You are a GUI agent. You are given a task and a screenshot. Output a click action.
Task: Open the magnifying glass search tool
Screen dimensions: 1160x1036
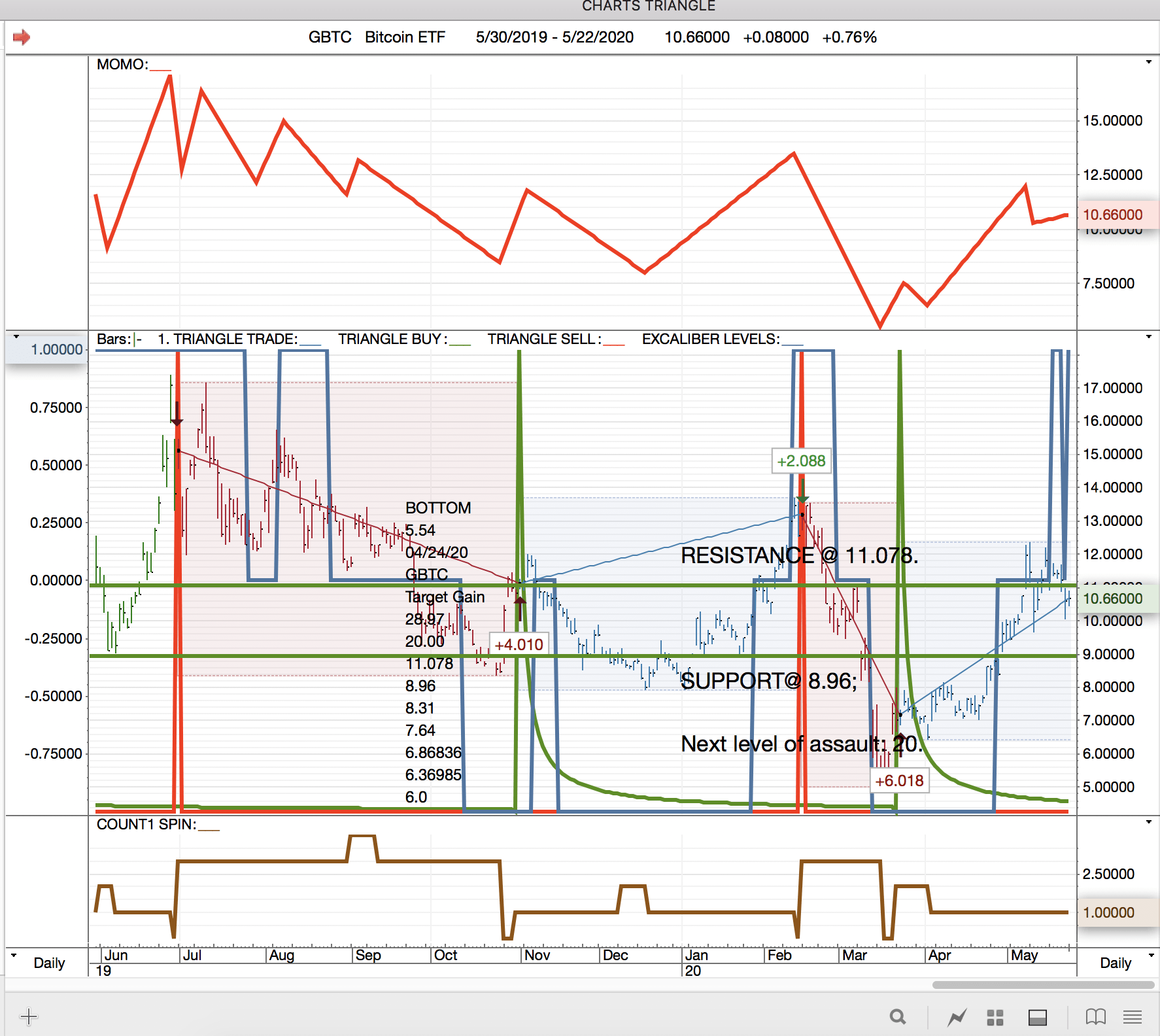(898, 1017)
